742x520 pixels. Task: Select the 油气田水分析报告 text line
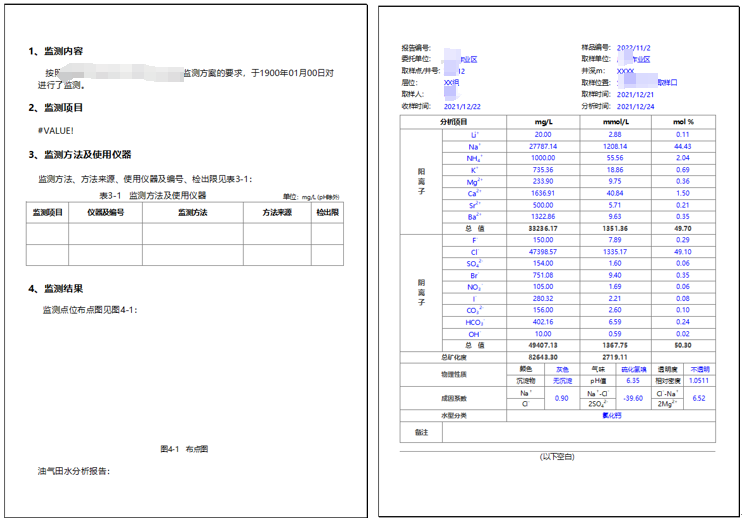click(x=73, y=470)
